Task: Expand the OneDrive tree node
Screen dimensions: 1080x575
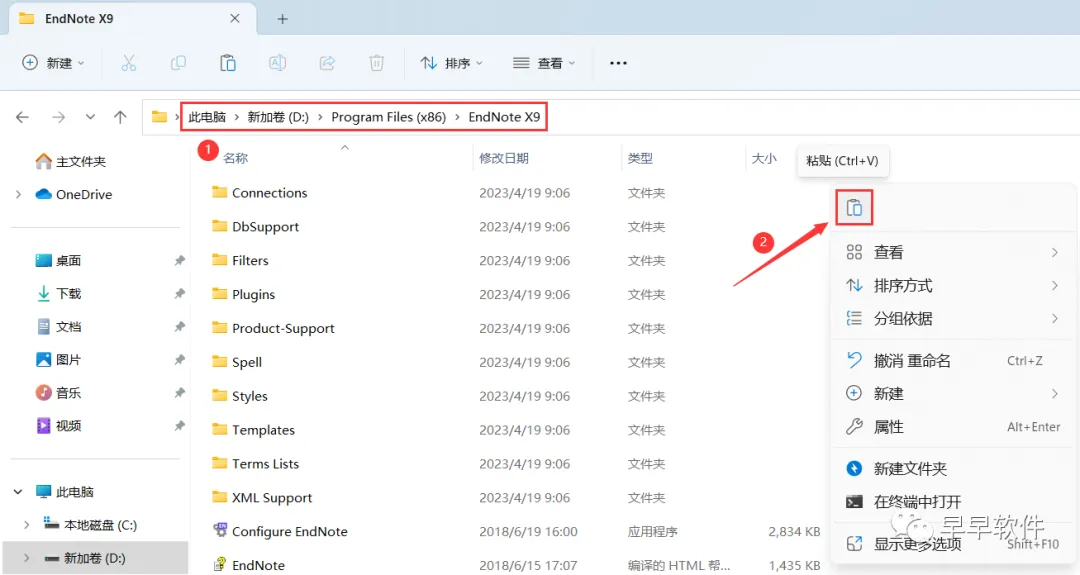Action: [x=19, y=194]
